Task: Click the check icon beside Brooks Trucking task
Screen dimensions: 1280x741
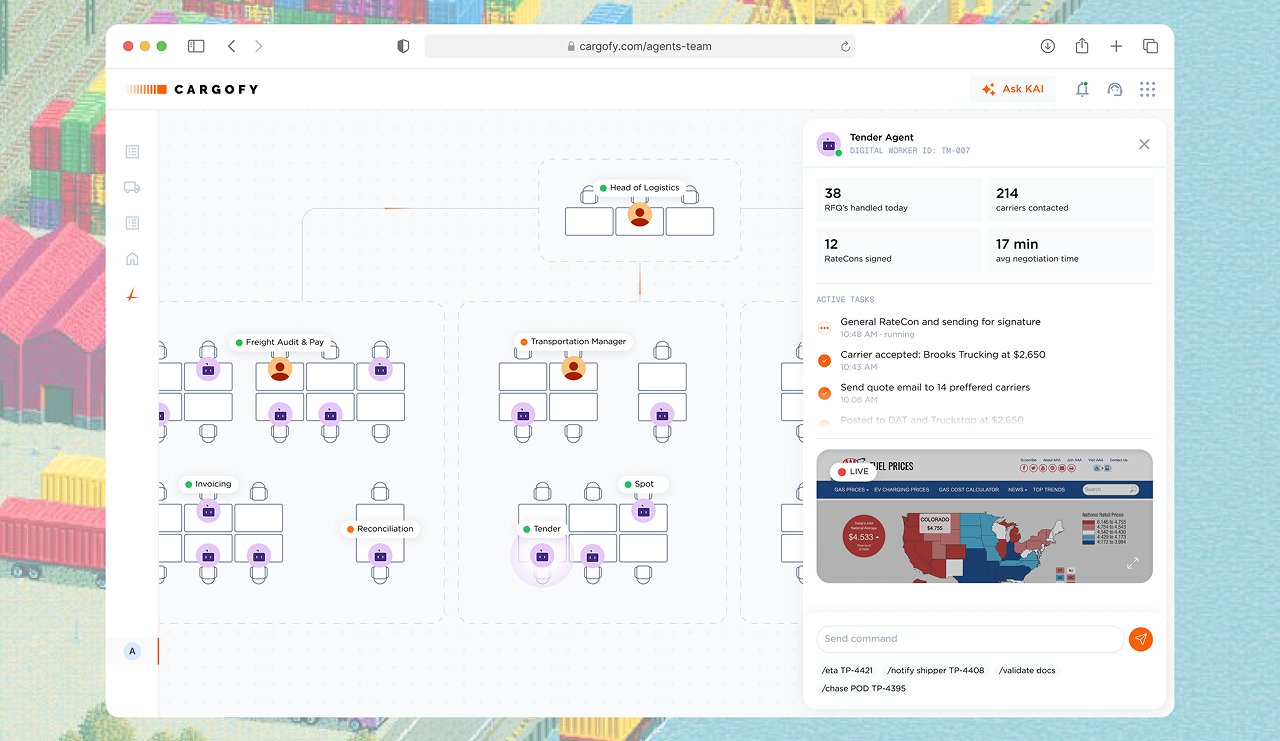Action: (825, 361)
